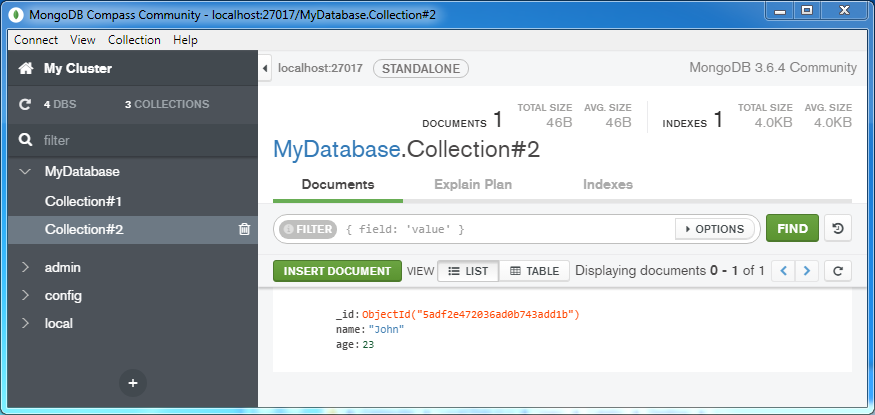Select the admin database name
This screenshot has height=415, width=875.
pos(62,268)
